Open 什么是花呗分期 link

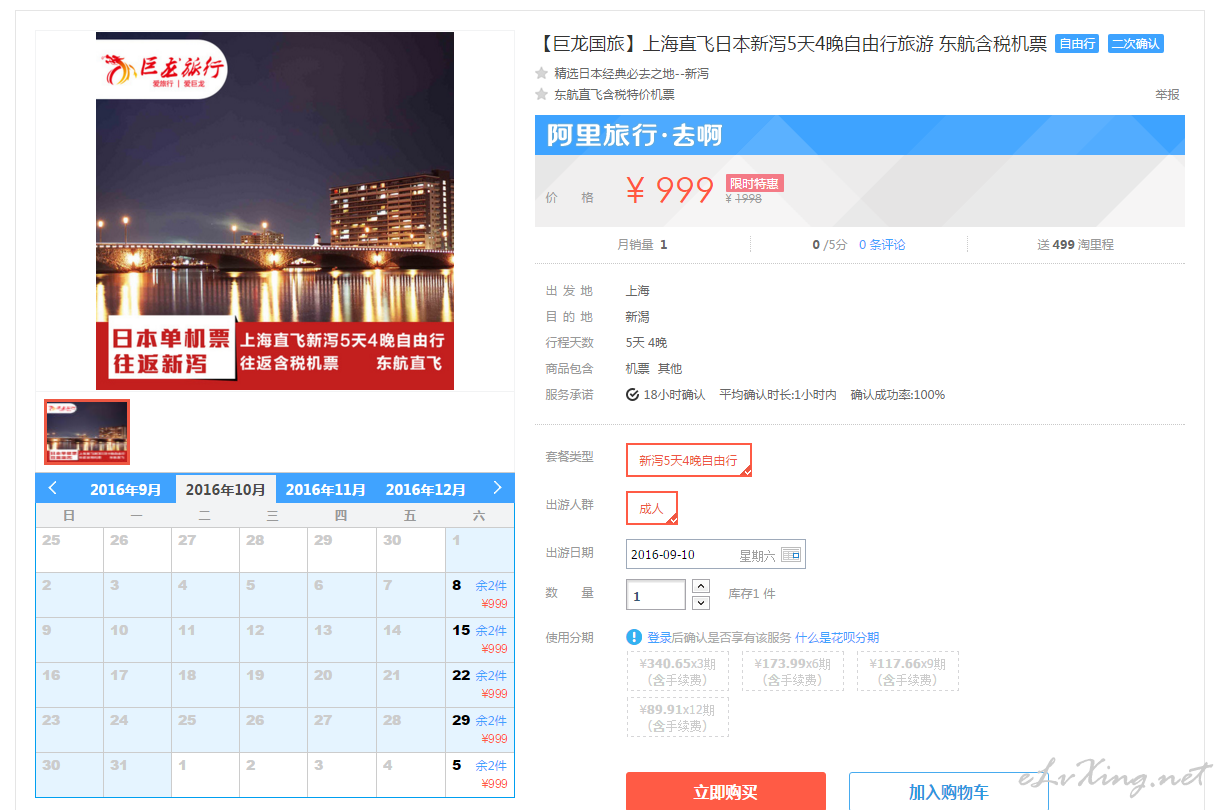837,637
